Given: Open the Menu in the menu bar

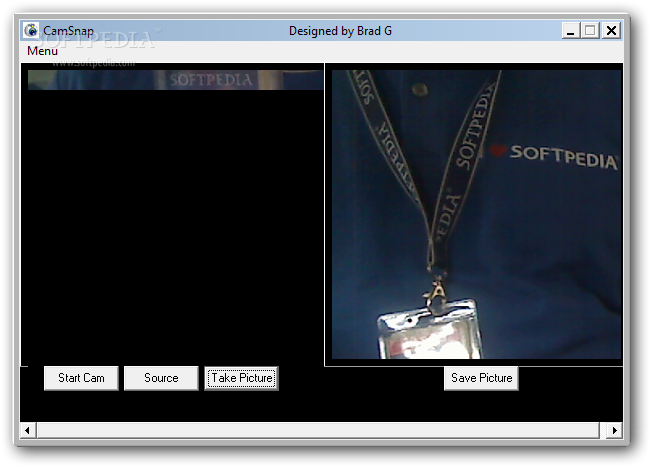Looking at the screenshot, I should coord(42,51).
